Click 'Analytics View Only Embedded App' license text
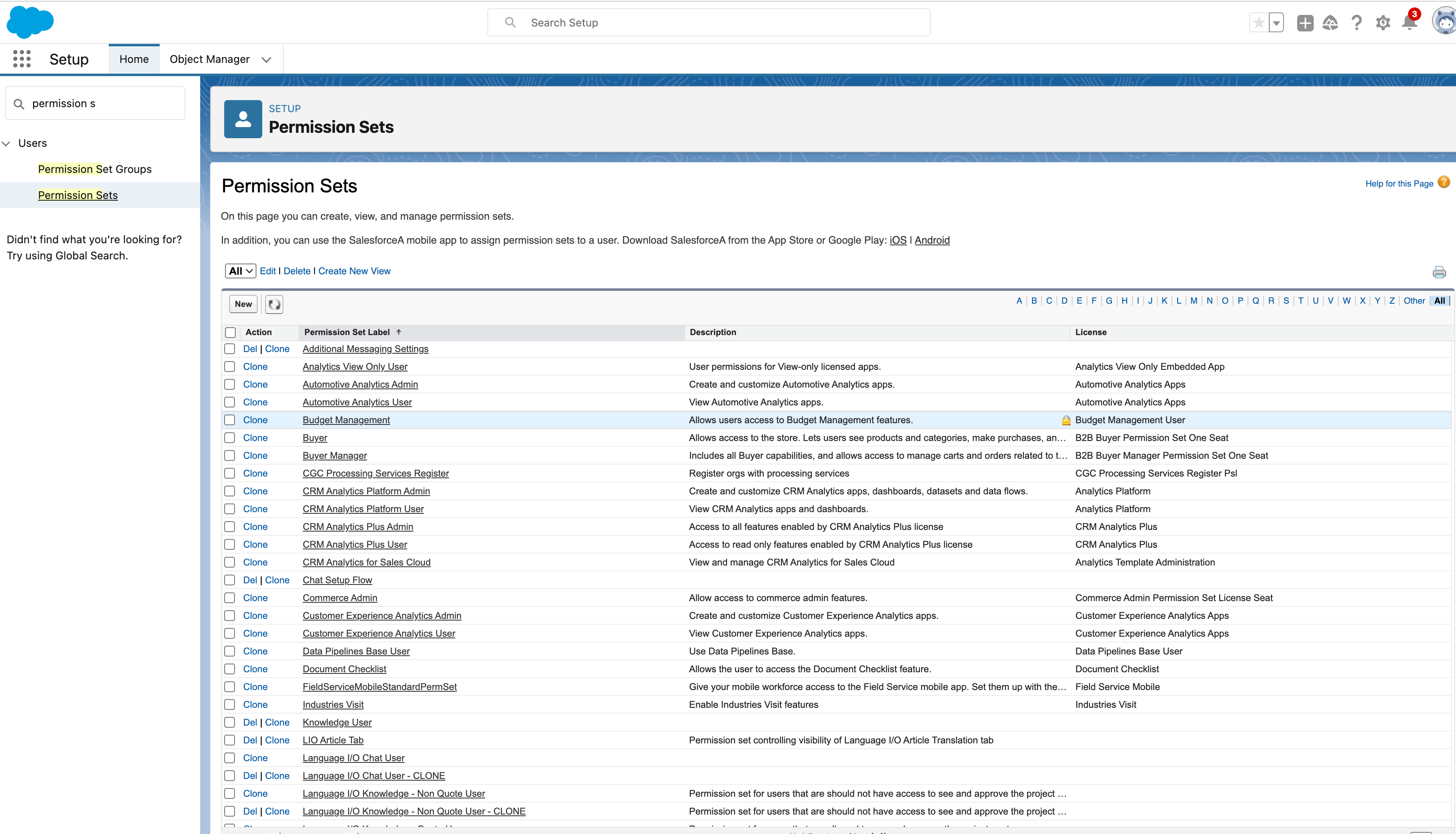Image resolution: width=1456 pixels, height=834 pixels. 1149,367
